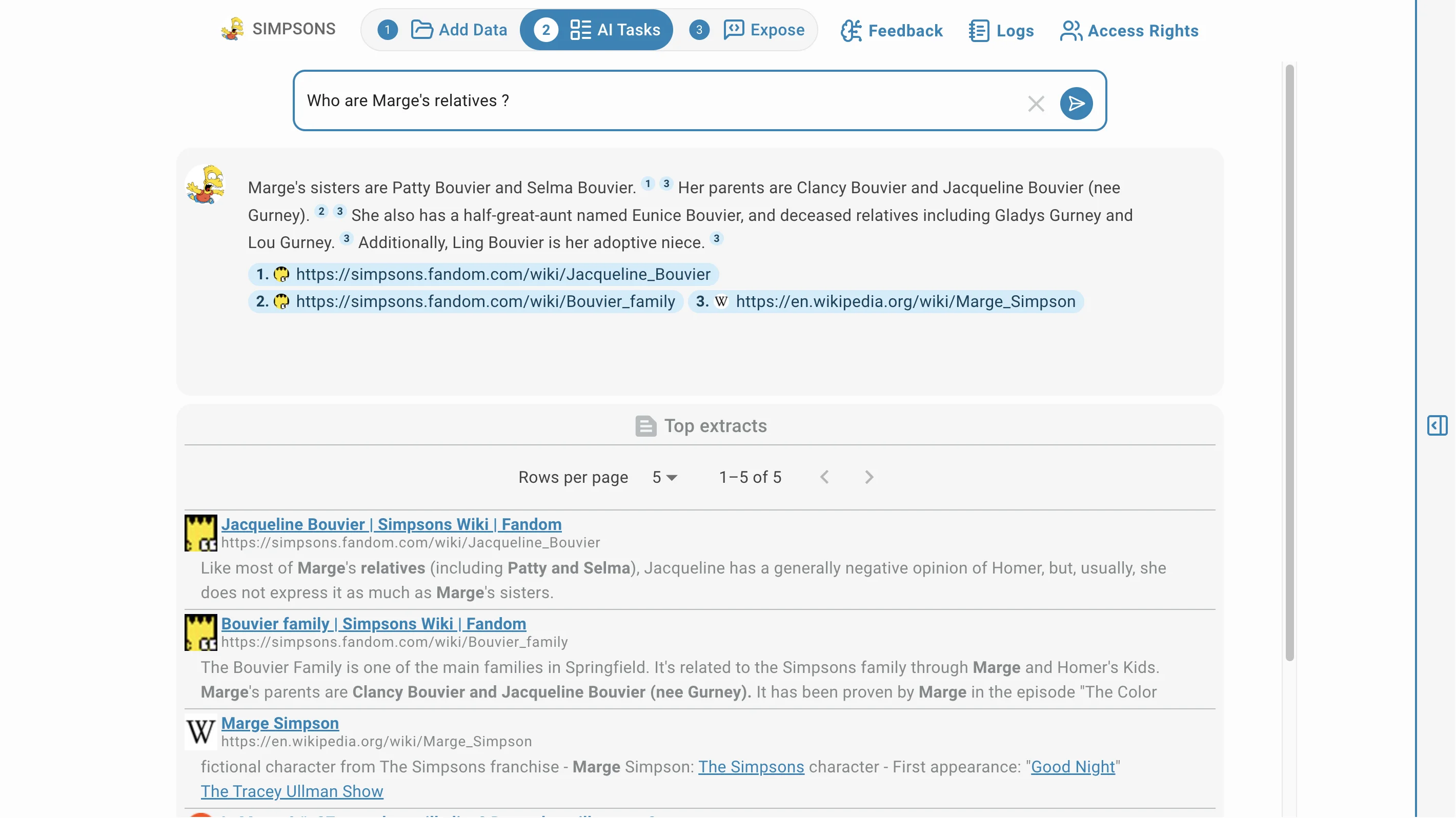Image resolution: width=1456 pixels, height=818 pixels.
Task: Click Bart avatar beside the answer
Action: point(205,184)
